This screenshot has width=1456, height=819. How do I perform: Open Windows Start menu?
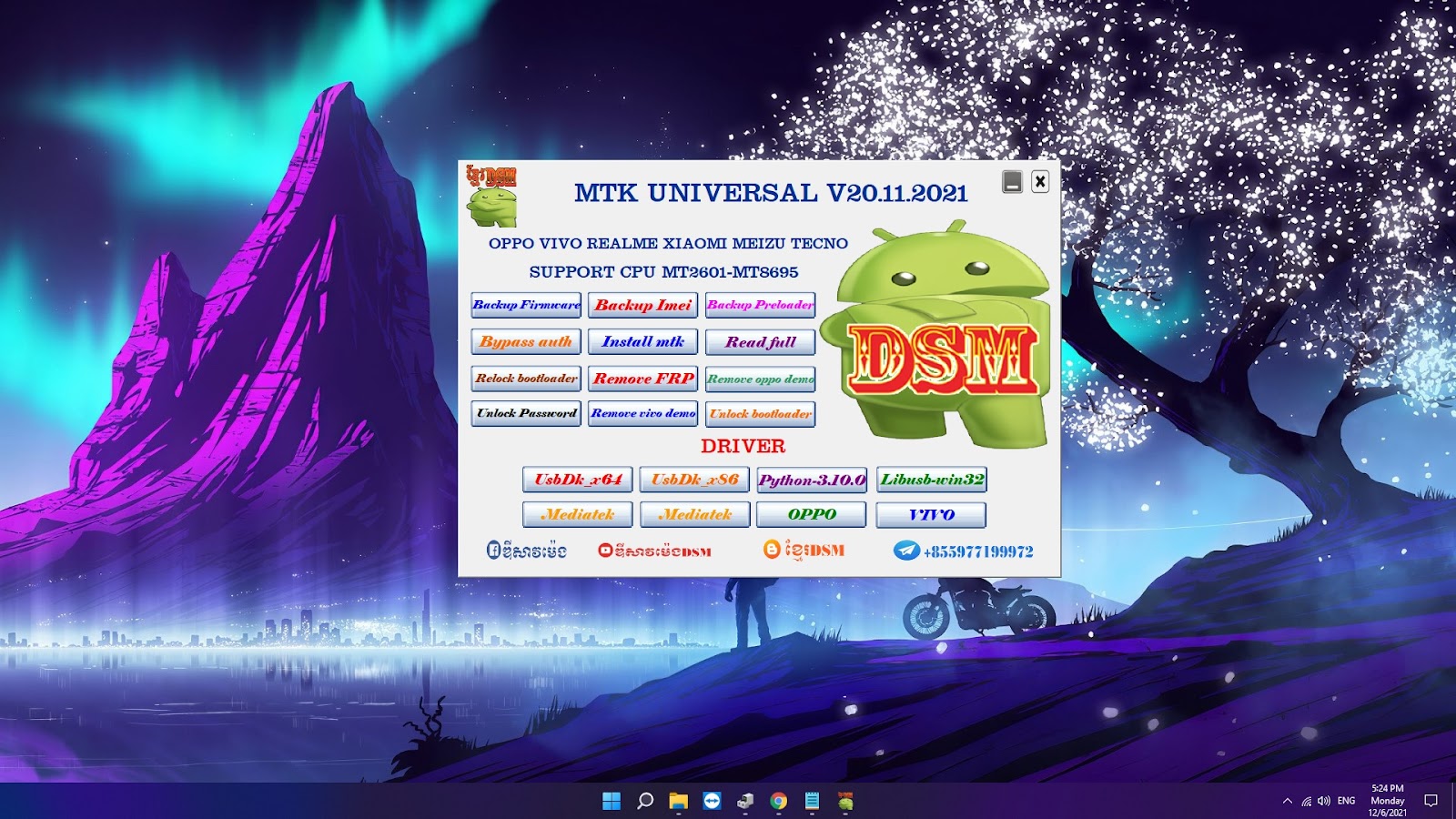coord(612,801)
